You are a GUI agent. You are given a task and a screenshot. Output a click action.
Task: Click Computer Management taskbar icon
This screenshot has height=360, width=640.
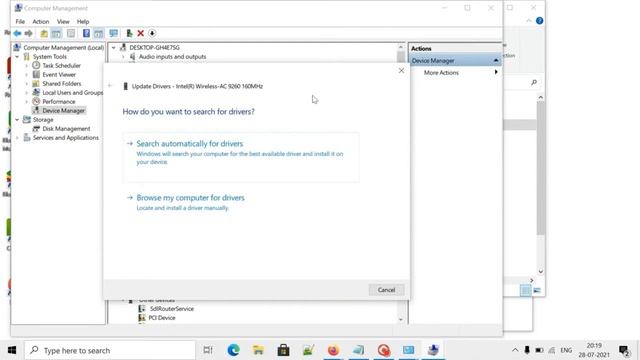point(433,350)
